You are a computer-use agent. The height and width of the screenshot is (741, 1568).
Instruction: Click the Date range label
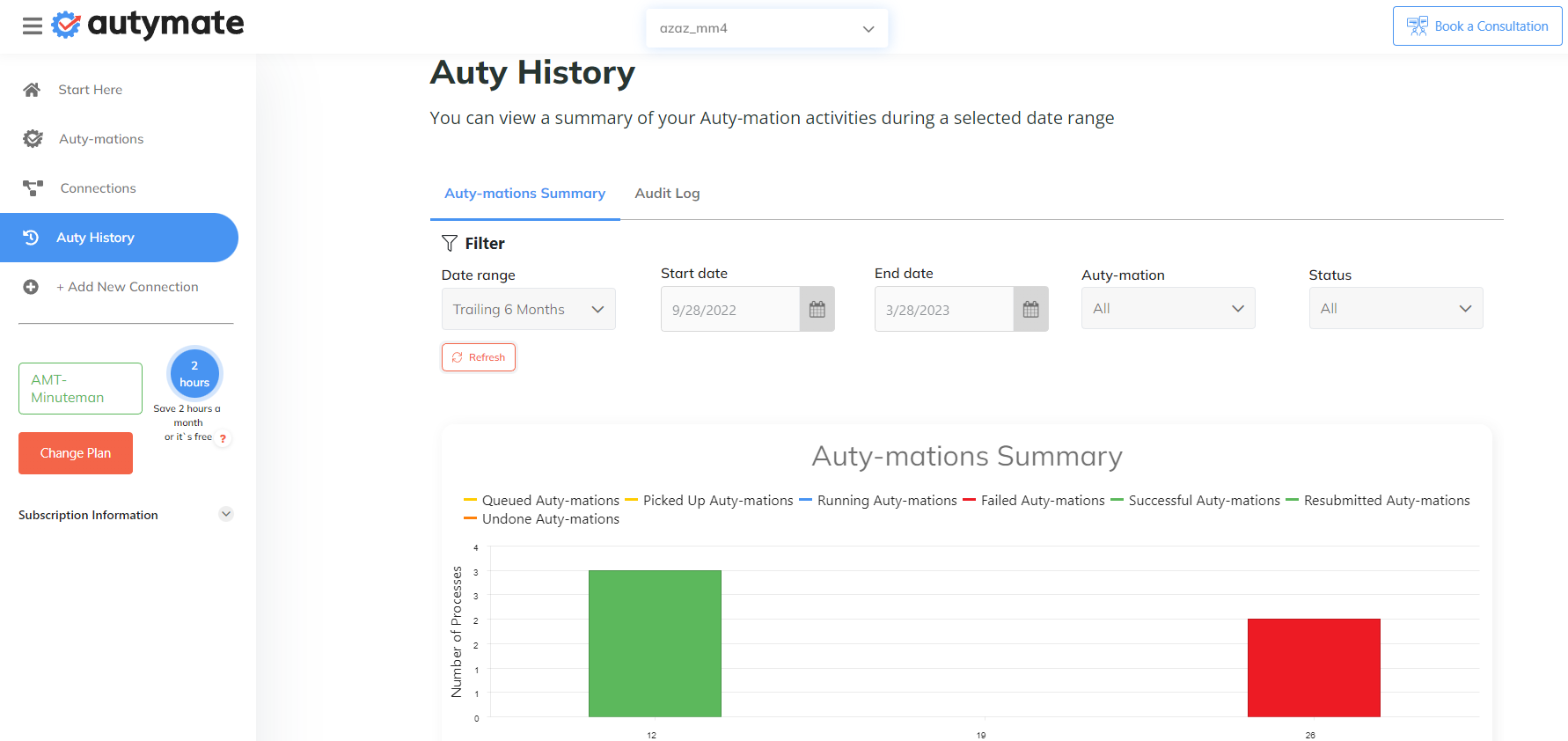pos(479,275)
